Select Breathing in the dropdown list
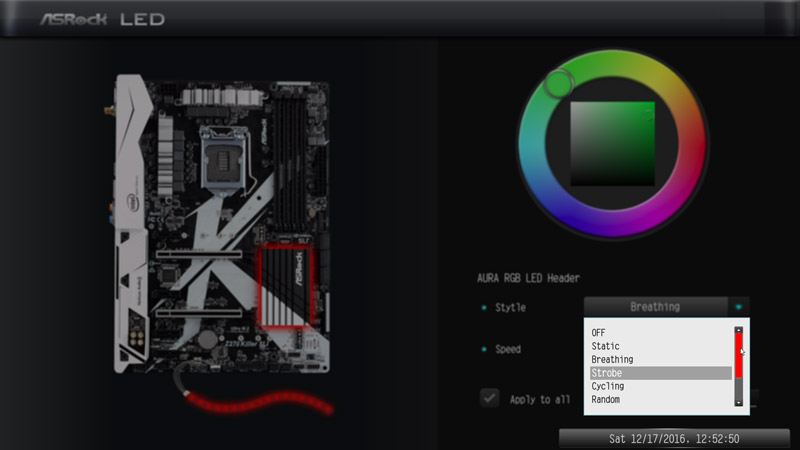The image size is (800, 450). 612,359
